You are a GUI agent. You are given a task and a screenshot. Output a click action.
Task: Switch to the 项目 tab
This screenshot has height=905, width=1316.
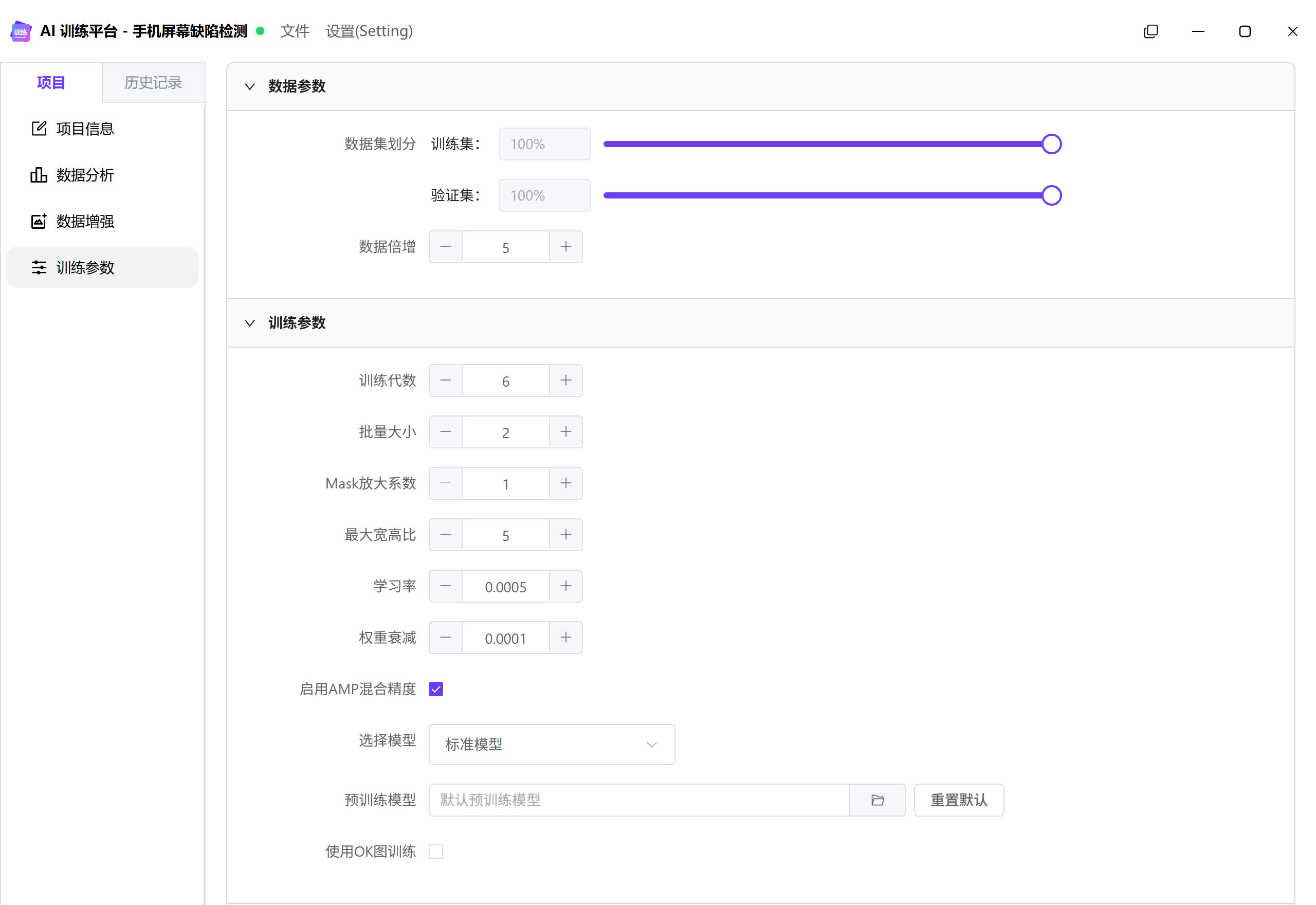pyautogui.click(x=51, y=83)
